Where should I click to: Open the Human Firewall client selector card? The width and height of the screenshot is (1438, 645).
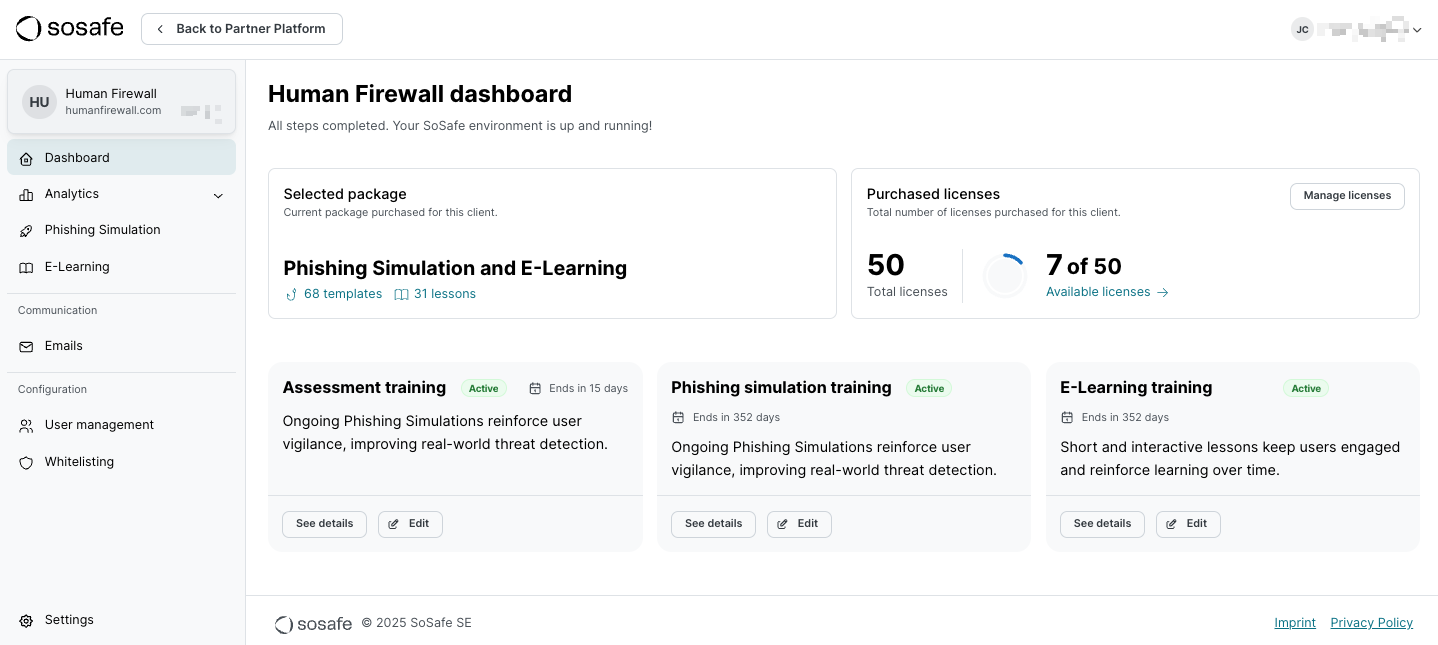point(121,102)
